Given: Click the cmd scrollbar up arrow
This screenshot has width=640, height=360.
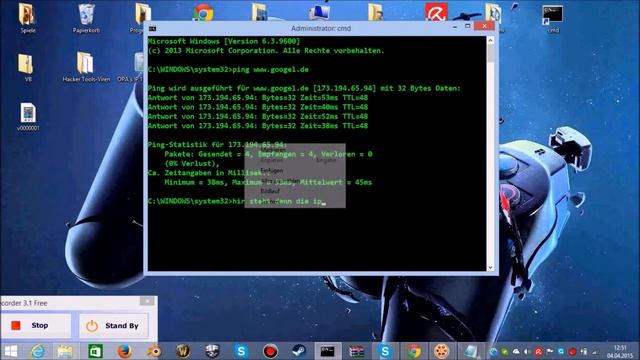Looking at the screenshot, I should (491, 40).
